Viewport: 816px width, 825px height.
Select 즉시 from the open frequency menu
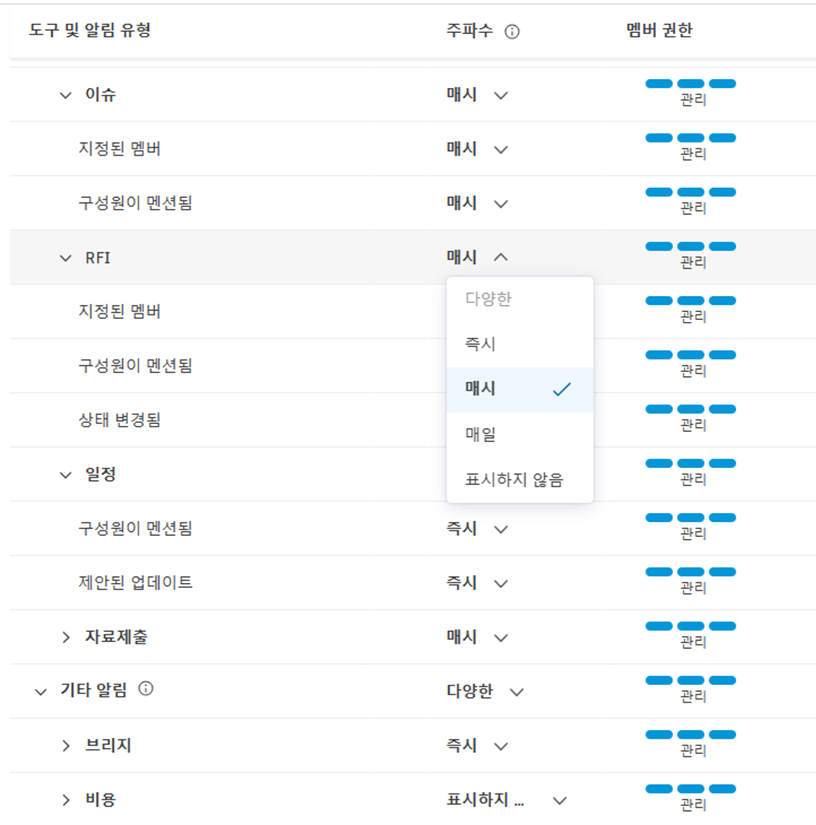[480, 343]
